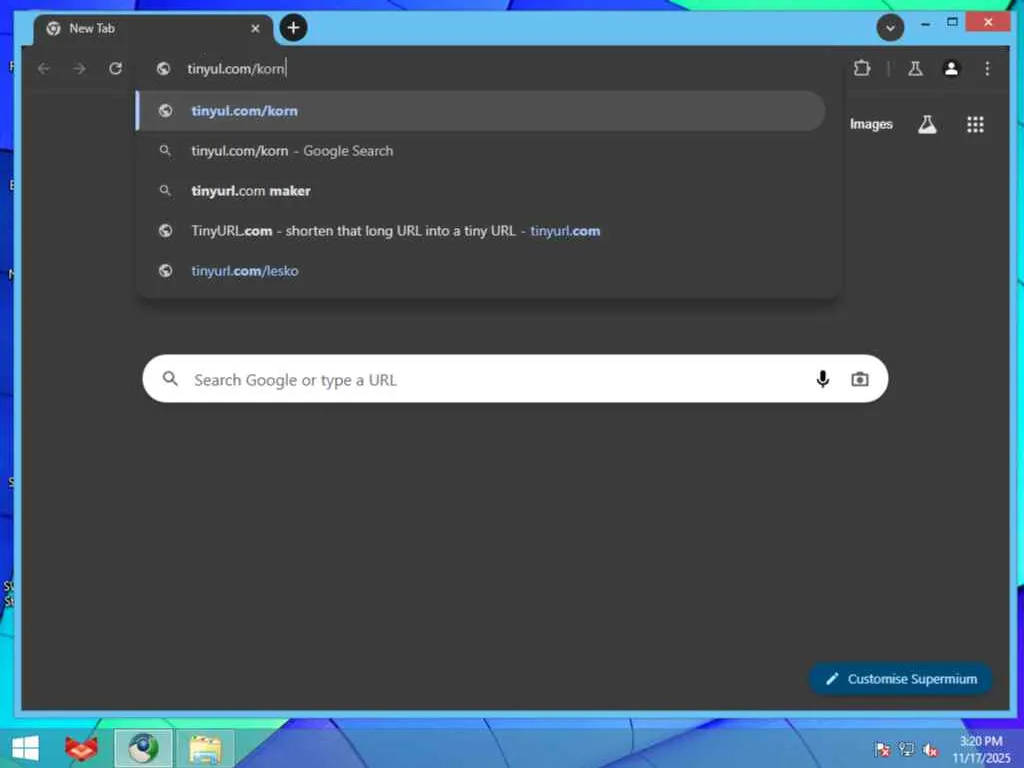
Task: Click the Supermium browser taskbar icon
Action: pyautogui.click(x=143, y=748)
